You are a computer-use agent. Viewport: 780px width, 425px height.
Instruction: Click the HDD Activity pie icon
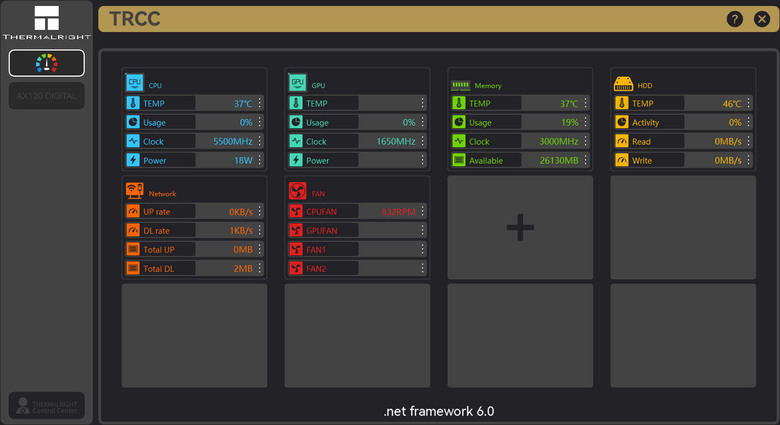click(622, 122)
